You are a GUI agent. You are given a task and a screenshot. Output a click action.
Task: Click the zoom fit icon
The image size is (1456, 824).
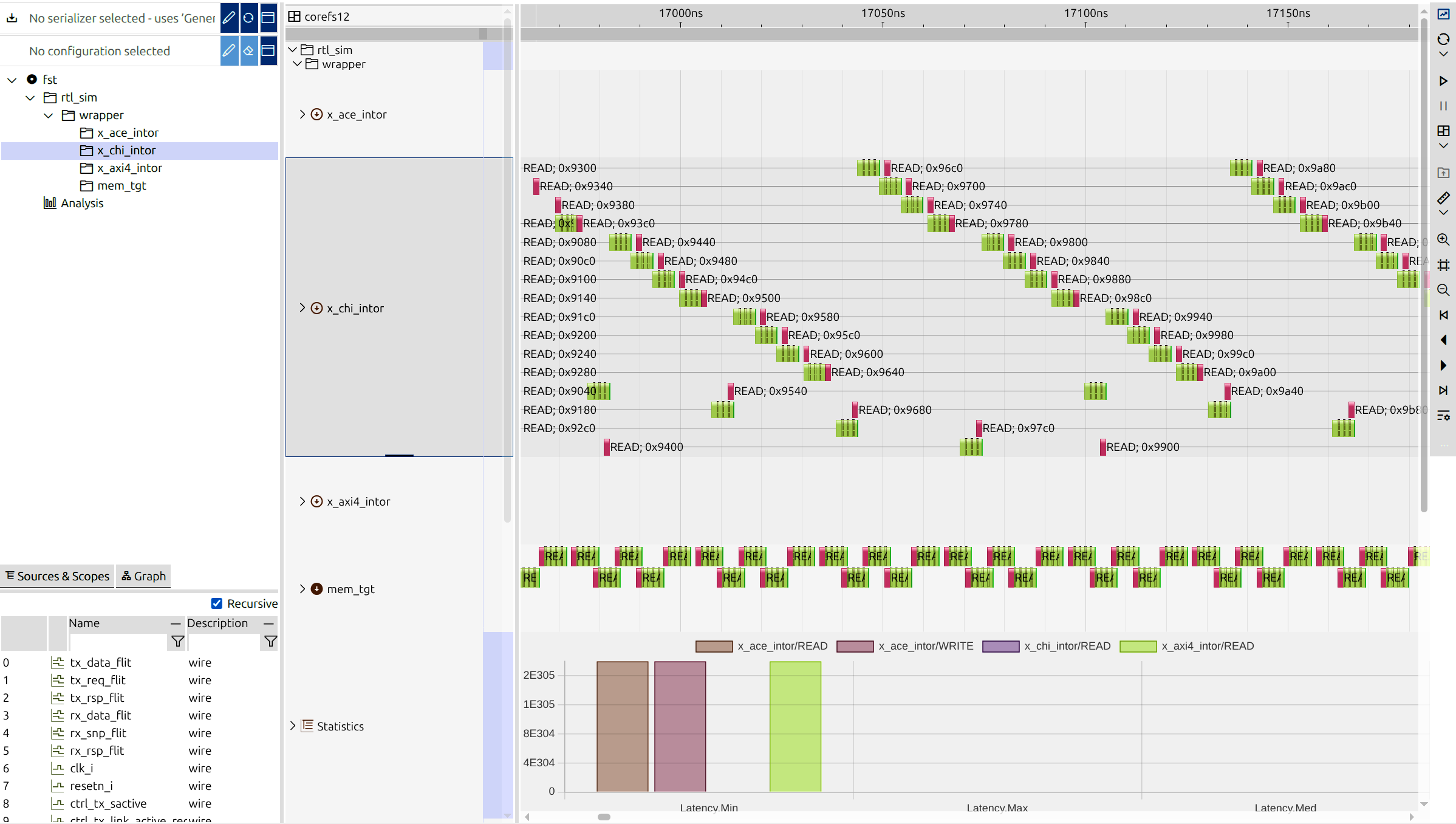(1443, 265)
